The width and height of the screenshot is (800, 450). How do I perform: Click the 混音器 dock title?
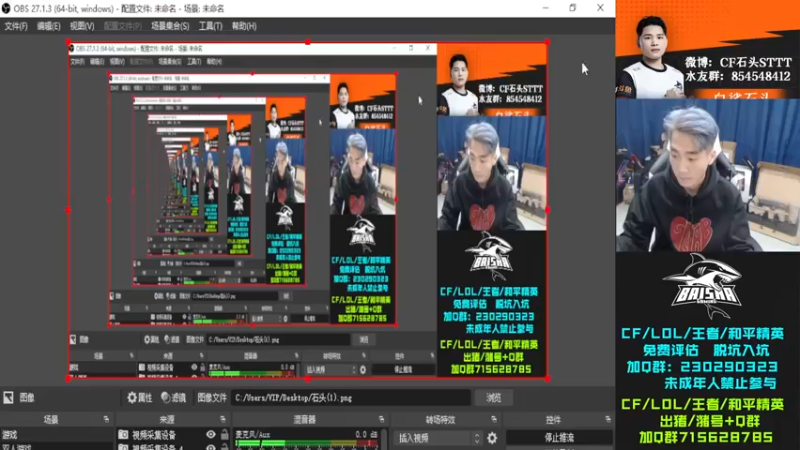pos(304,419)
